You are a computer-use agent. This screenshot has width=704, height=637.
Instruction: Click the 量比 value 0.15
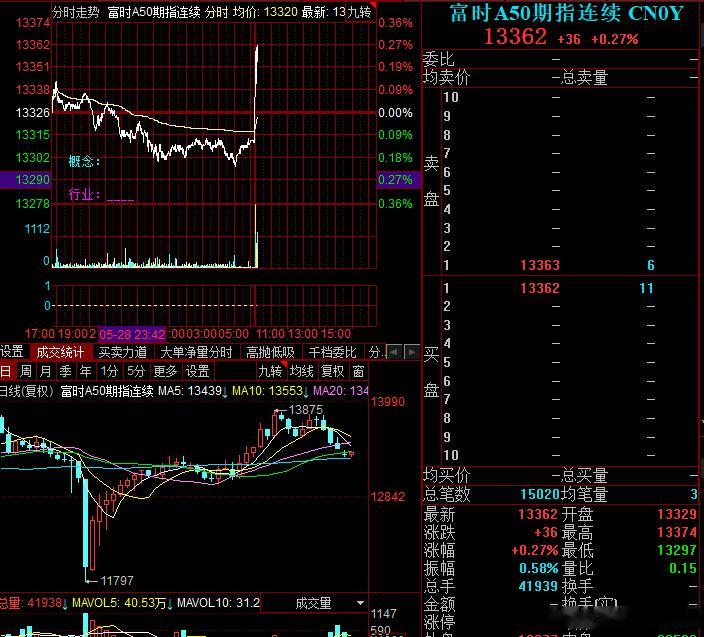click(x=683, y=568)
